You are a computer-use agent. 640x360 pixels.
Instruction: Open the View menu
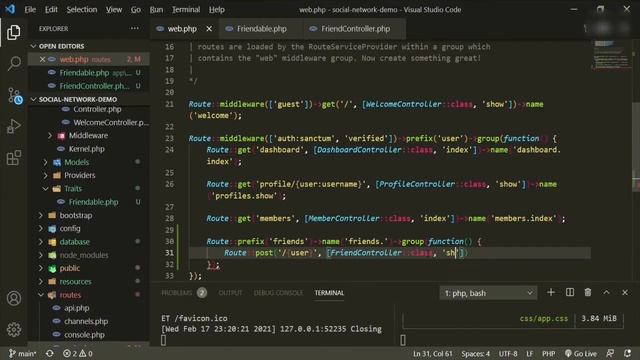click(114, 9)
